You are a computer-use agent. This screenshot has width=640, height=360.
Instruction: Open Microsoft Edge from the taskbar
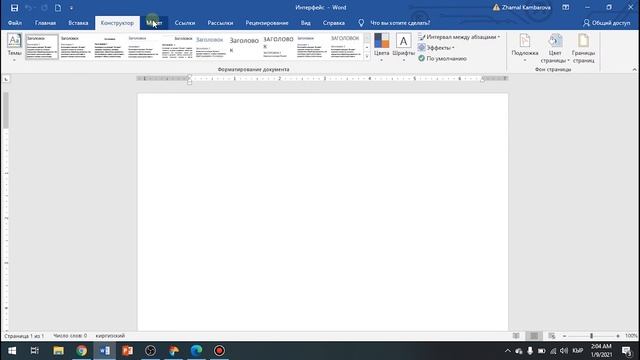[196, 351]
